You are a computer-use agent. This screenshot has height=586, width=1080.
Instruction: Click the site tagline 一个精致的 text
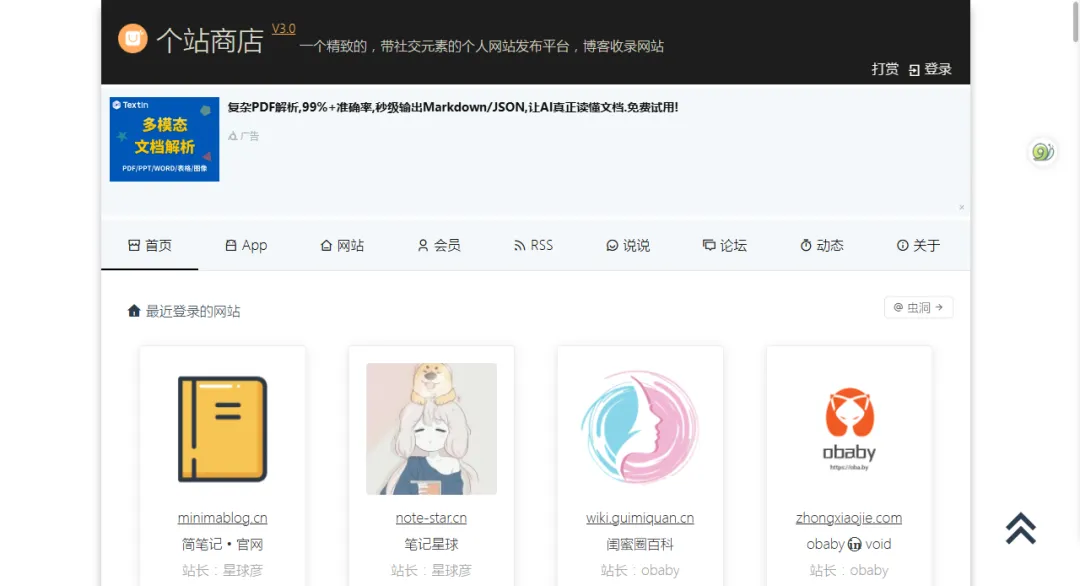[x=481, y=46]
